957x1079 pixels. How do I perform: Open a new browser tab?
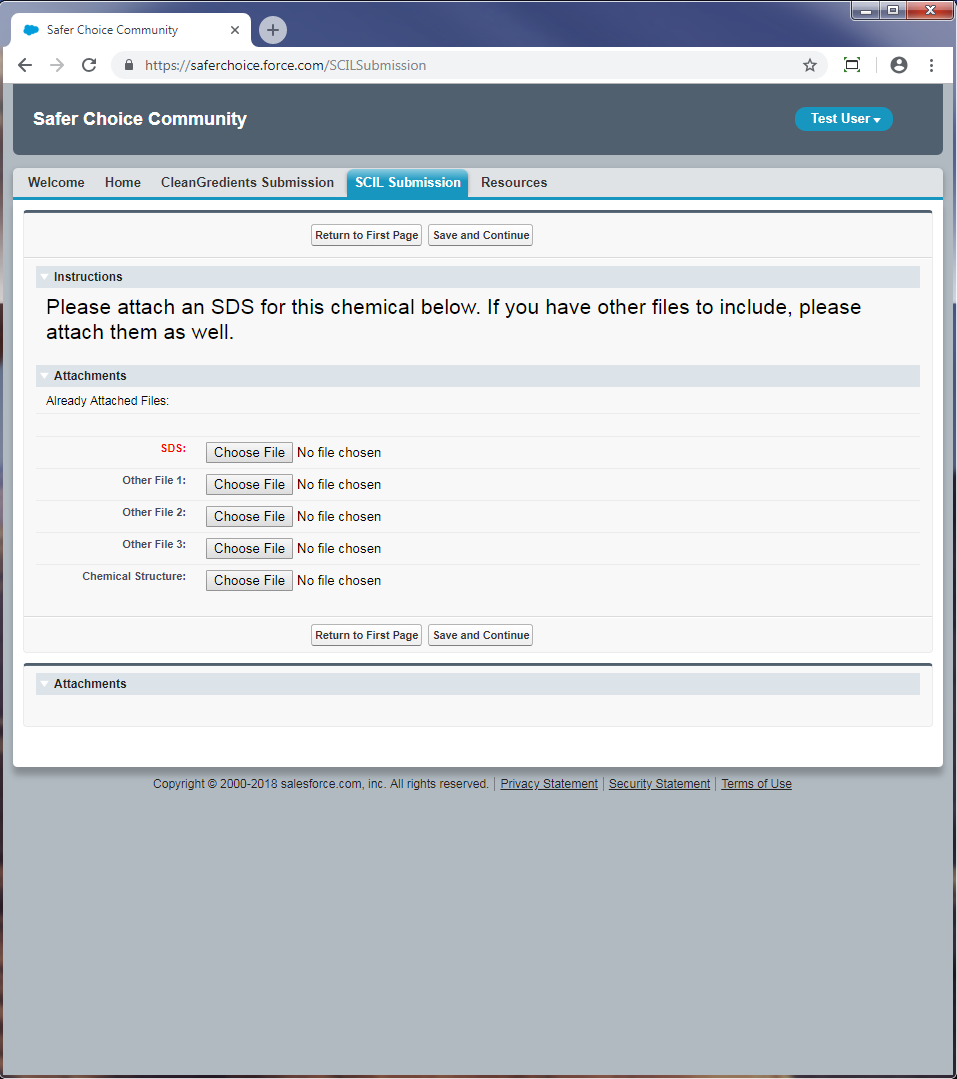[x=272, y=30]
